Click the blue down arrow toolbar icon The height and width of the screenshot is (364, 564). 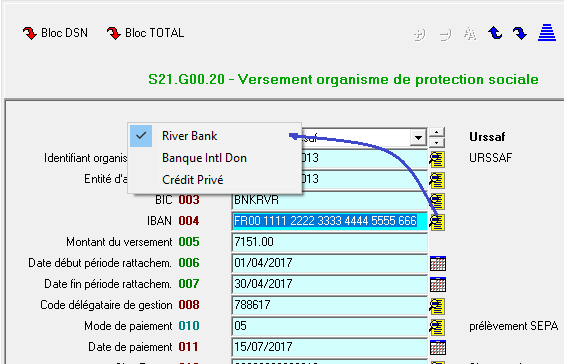pyautogui.click(x=520, y=33)
